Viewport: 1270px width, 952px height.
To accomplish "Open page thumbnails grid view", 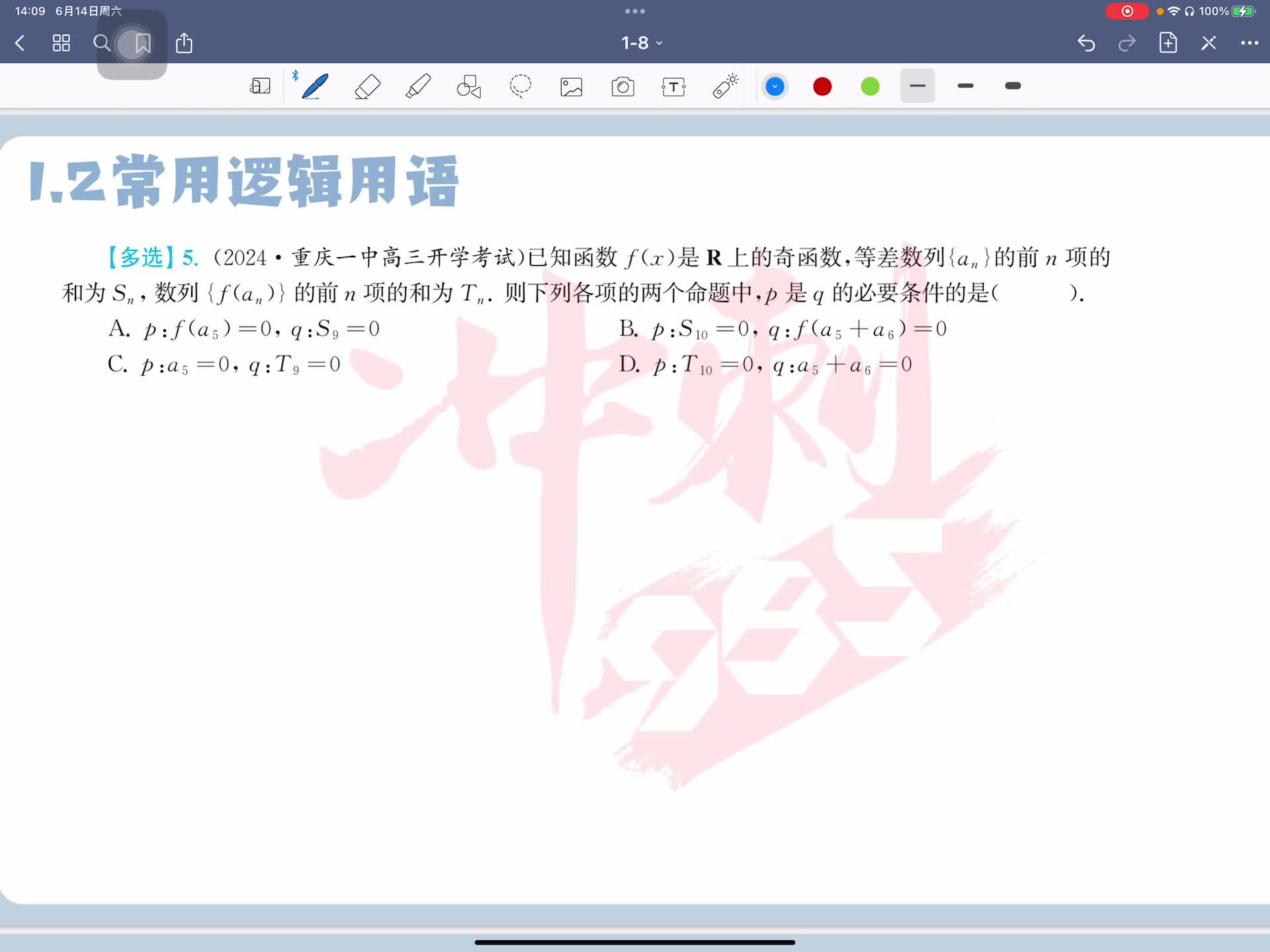I will (x=62, y=44).
